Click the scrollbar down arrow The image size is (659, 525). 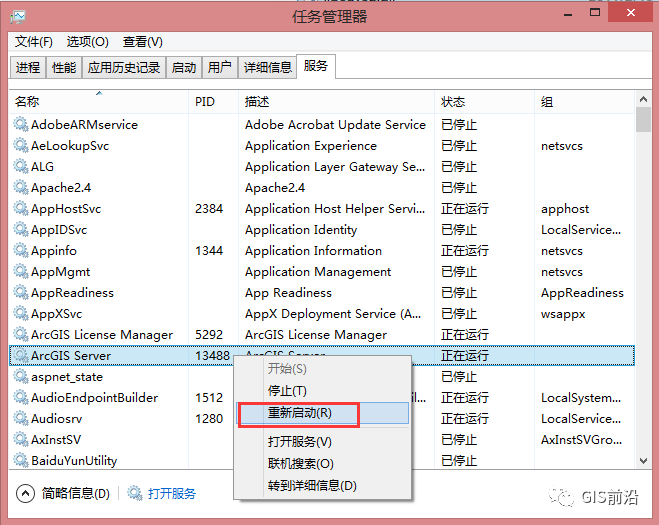point(643,461)
